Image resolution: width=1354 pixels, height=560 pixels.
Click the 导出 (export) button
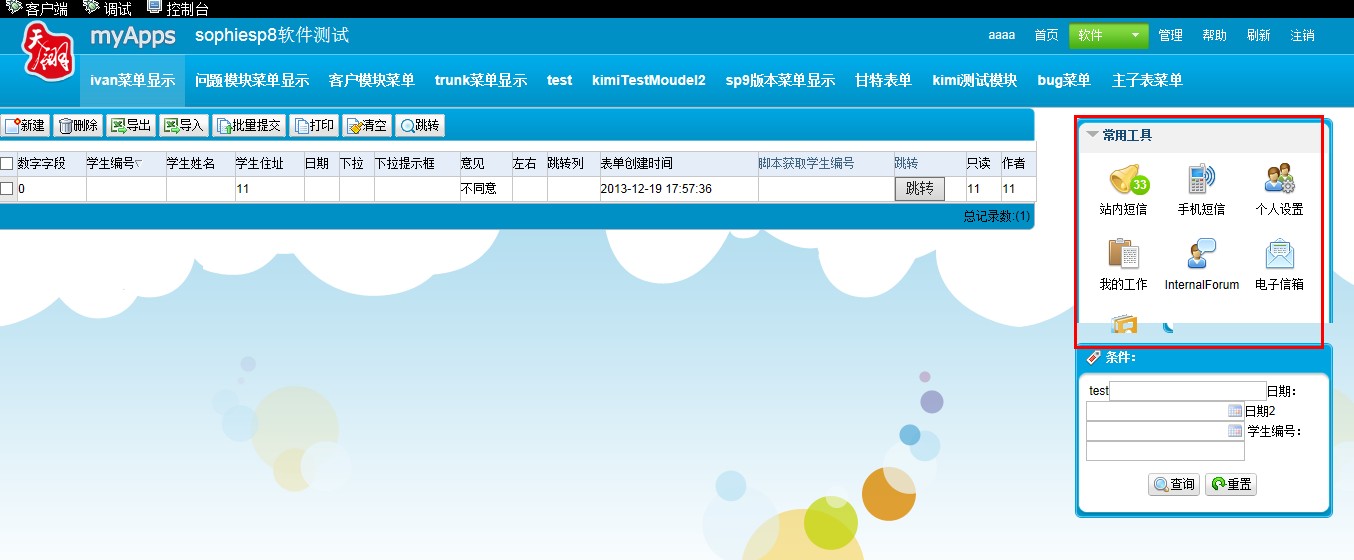click(x=131, y=125)
